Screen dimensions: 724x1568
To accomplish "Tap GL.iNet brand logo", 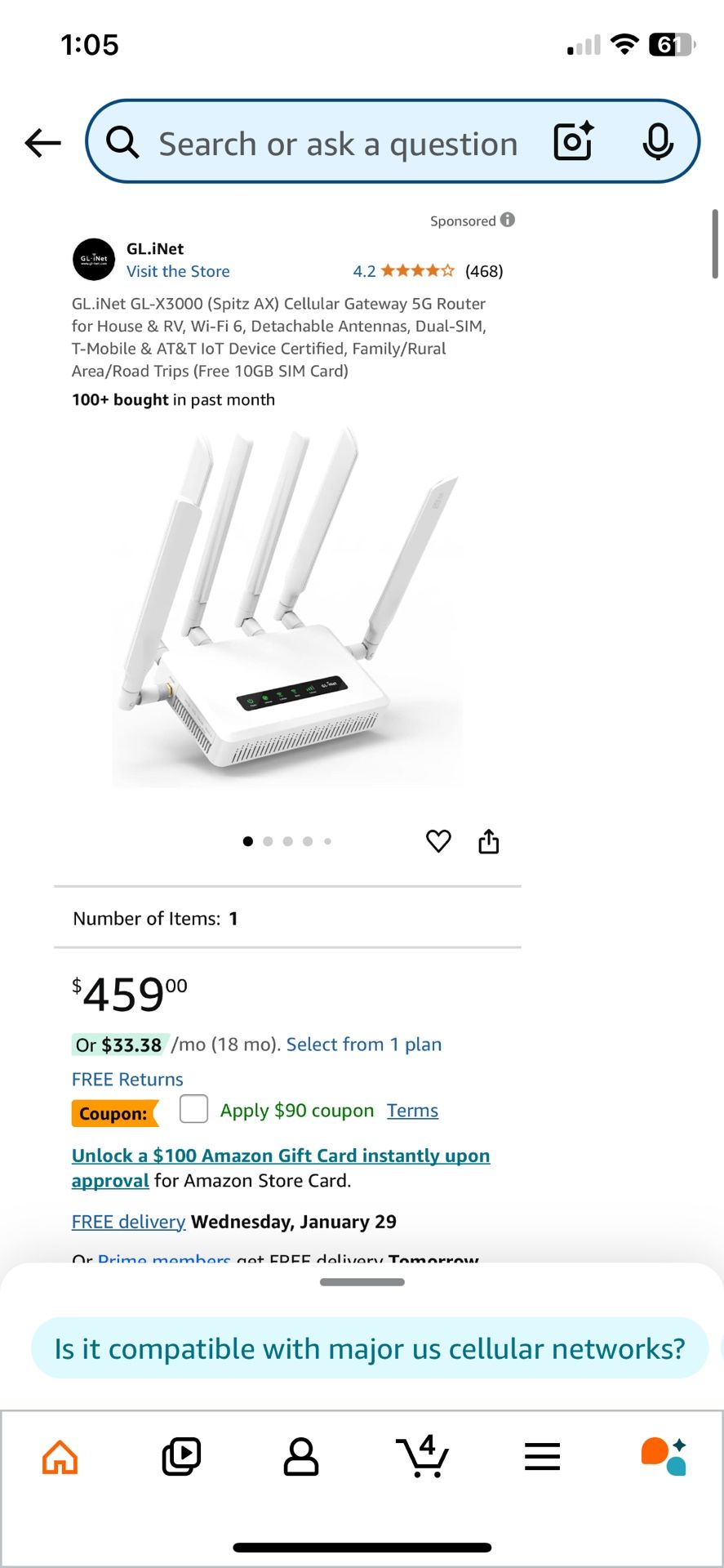I will [x=94, y=260].
